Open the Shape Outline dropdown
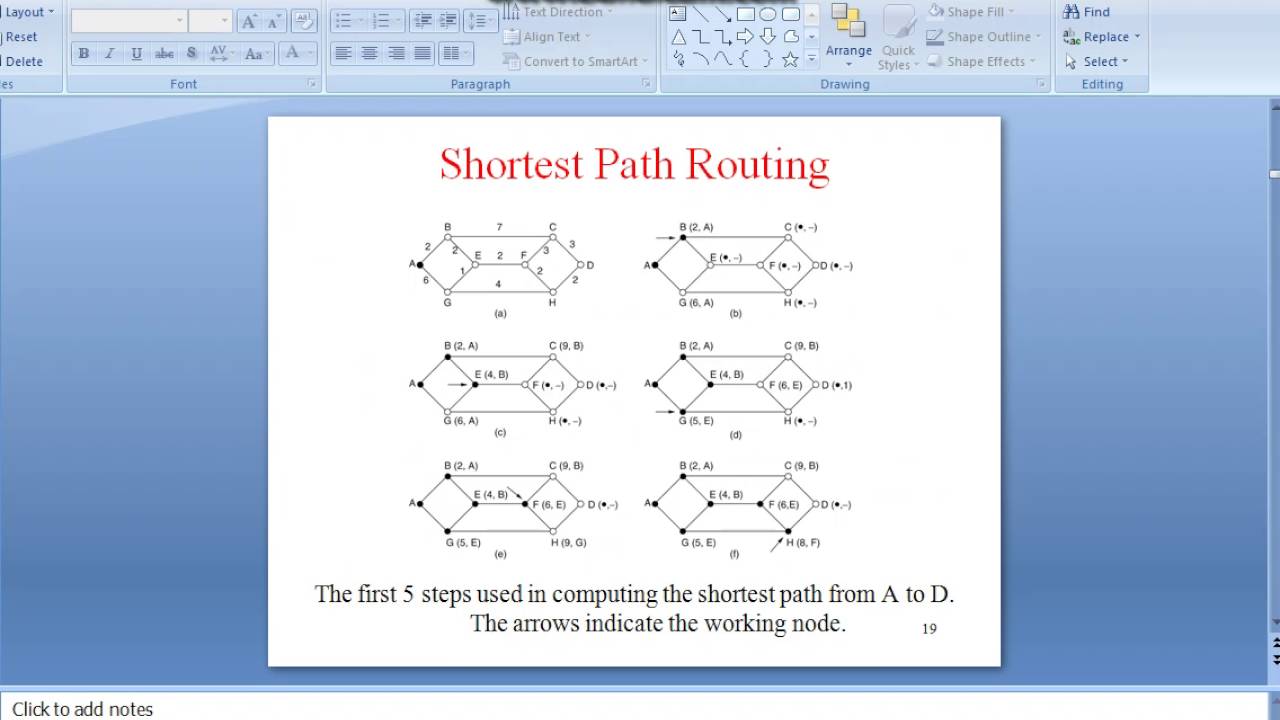The image size is (1280, 720). point(984,37)
